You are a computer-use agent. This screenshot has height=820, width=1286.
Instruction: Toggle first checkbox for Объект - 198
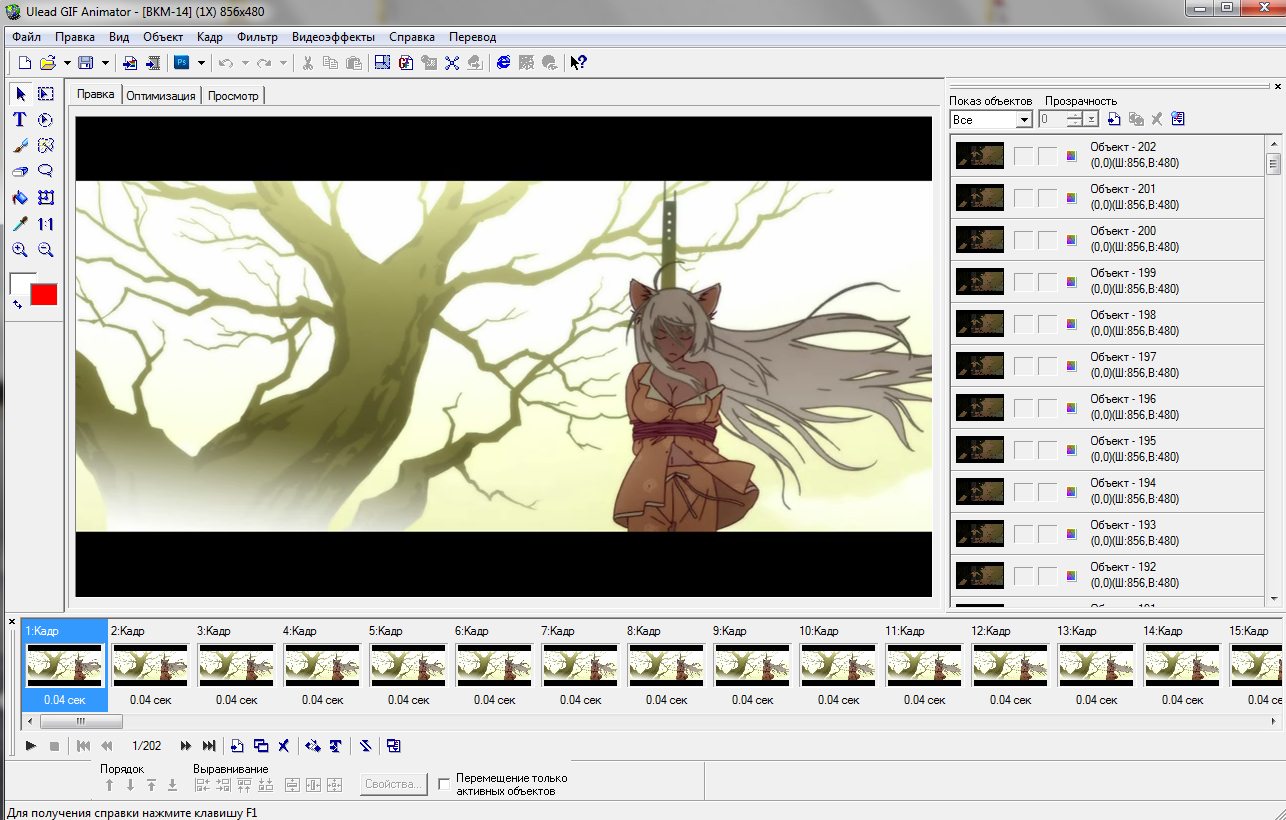tap(1023, 324)
